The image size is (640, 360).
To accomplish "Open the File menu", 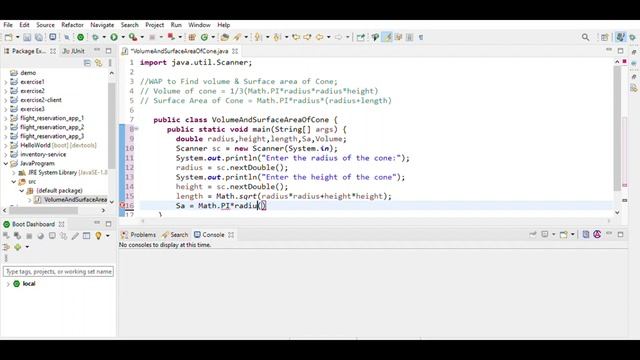I will 8,25.
